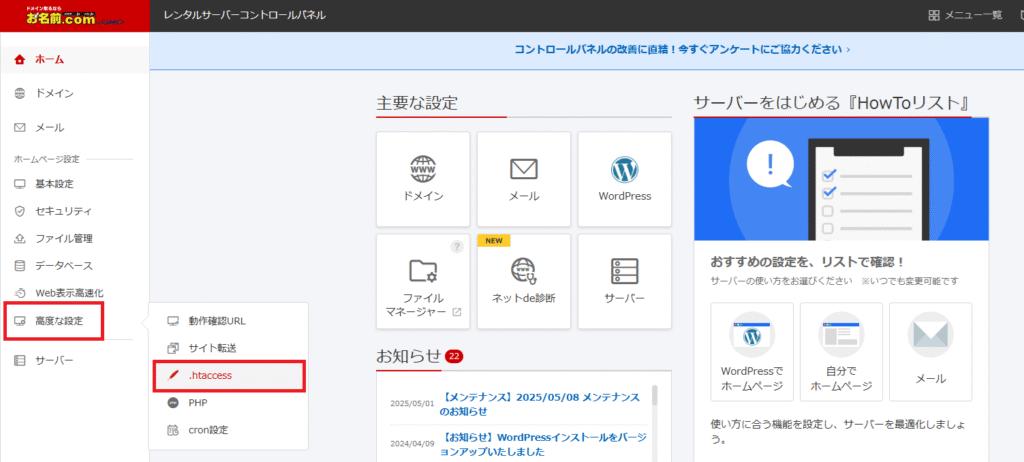This screenshot has height=462, width=1024.
Task: Choose メール card in HowToリスト
Action: pyautogui.click(x=930, y=352)
